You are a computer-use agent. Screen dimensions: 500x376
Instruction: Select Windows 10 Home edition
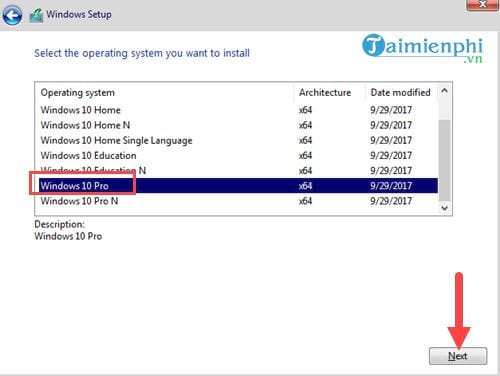coord(239,110)
